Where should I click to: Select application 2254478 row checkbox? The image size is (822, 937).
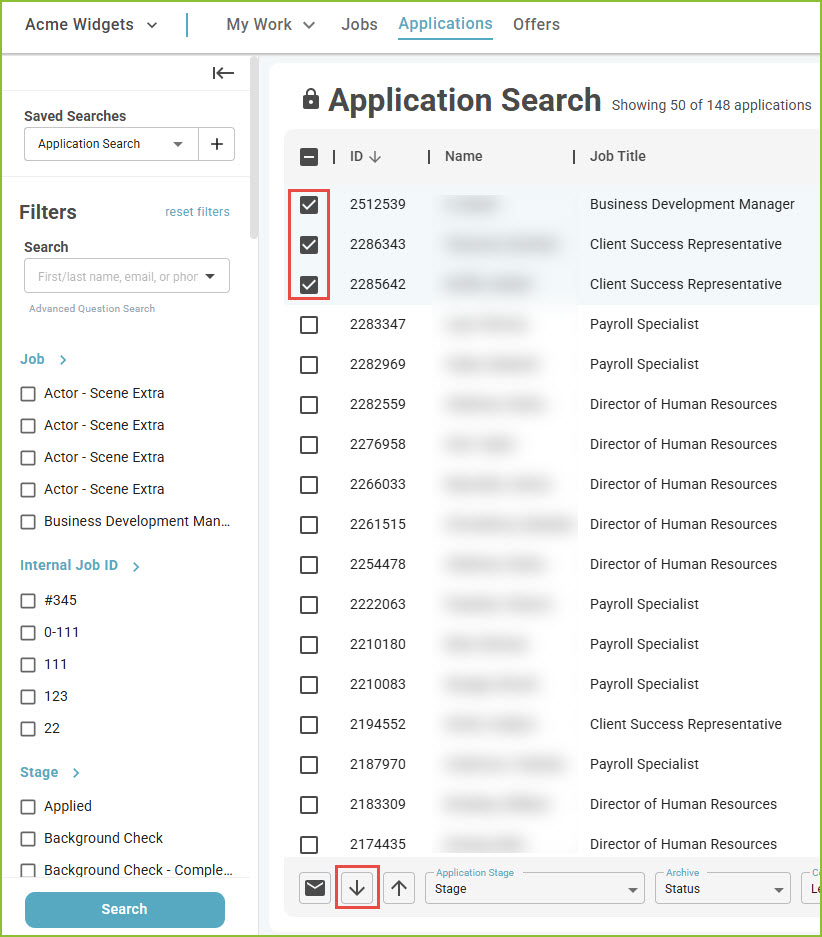pos(309,565)
